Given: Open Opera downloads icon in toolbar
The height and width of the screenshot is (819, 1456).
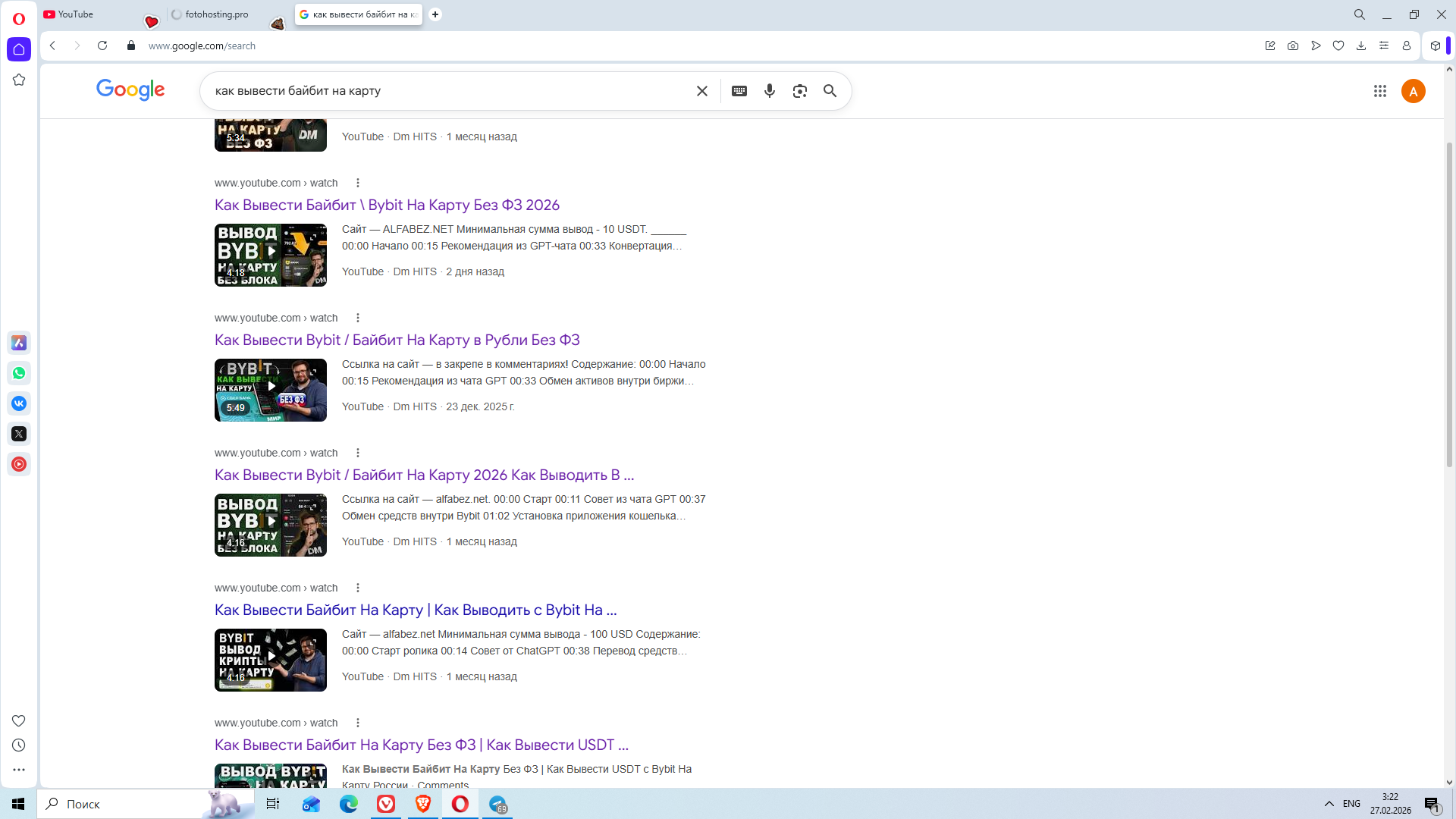Looking at the screenshot, I should [x=1361, y=45].
